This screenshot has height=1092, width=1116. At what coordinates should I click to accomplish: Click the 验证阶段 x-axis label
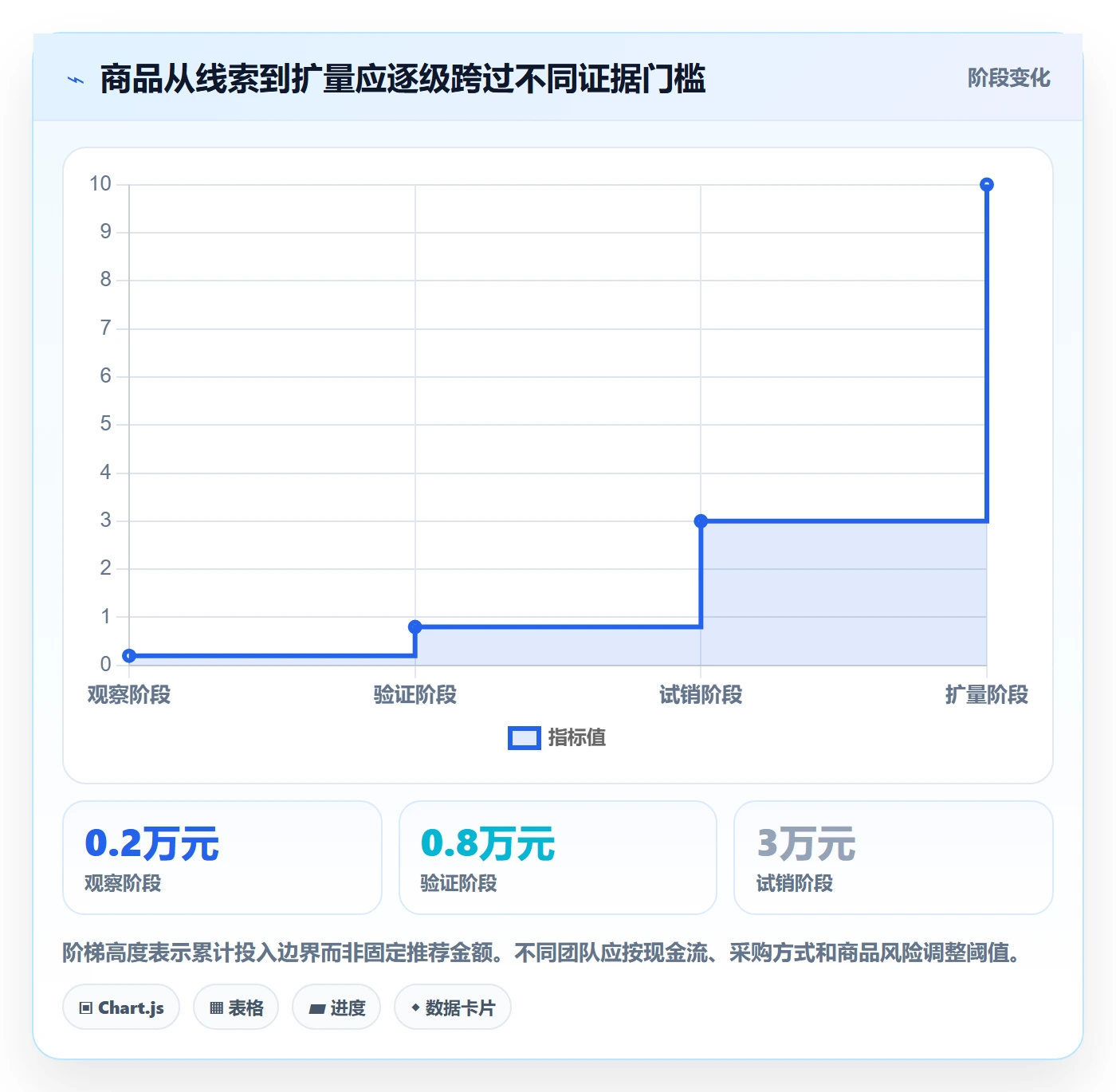(415, 695)
